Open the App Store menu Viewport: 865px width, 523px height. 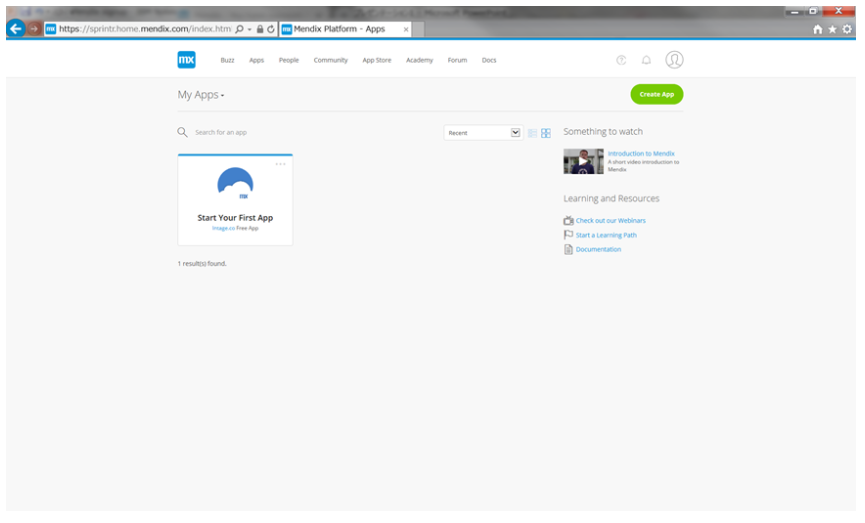(x=377, y=60)
